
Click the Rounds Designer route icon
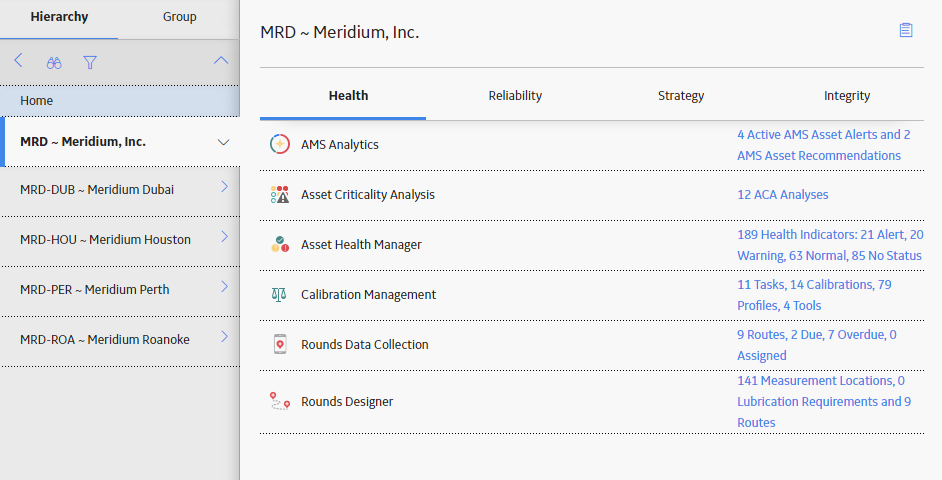coord(280,401)
